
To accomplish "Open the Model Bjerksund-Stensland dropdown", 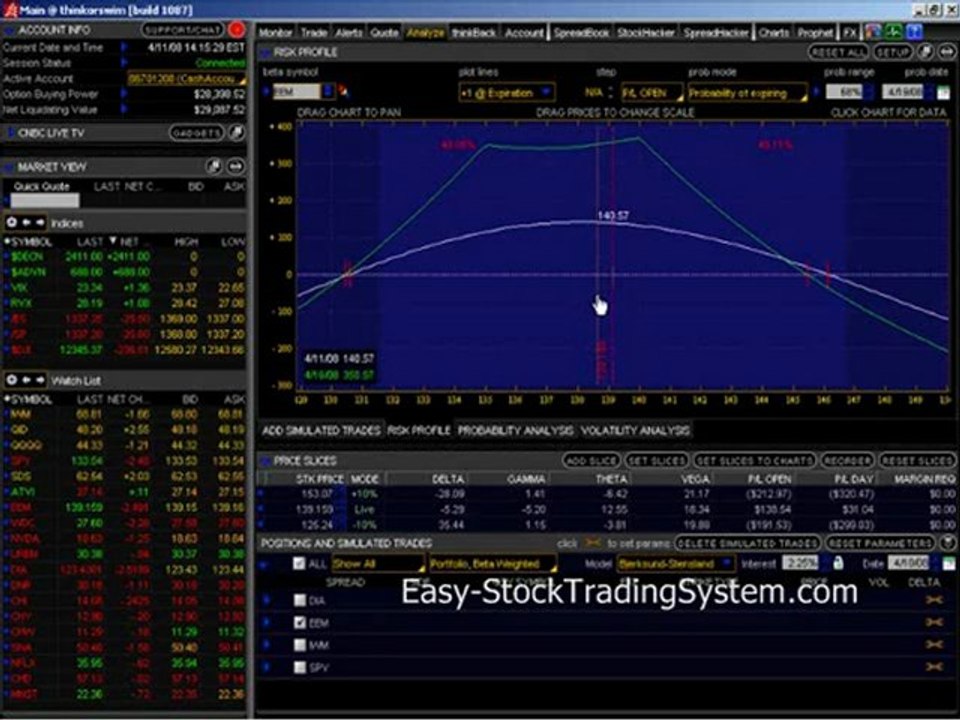I will pyautogui.click(x=675, y=563).
